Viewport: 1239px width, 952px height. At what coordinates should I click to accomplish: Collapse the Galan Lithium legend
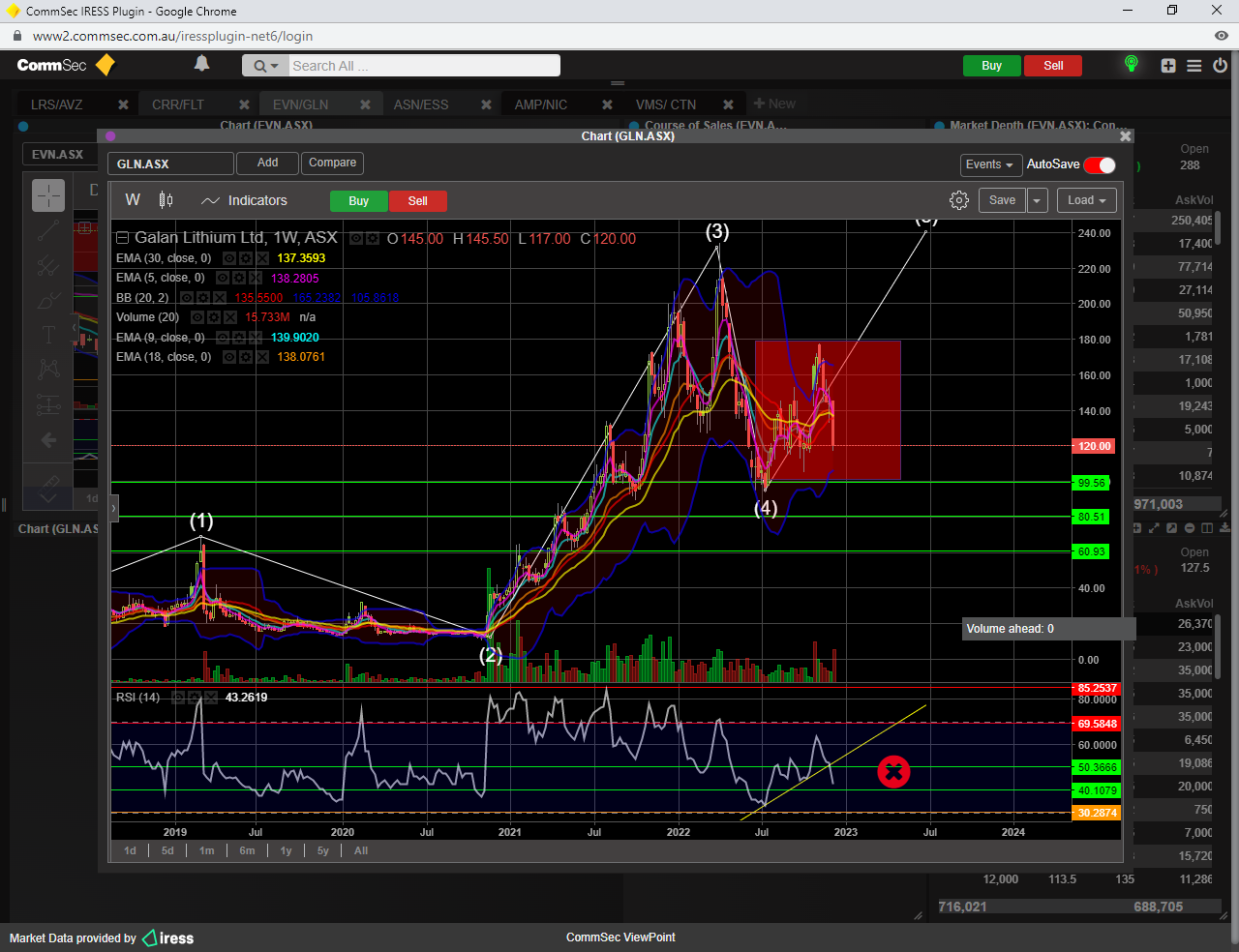click(x=122, y=238)
